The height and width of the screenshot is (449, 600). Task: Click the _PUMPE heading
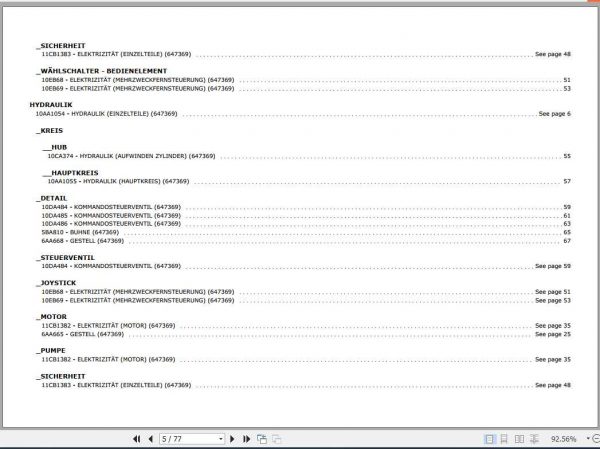pos(51,351)
